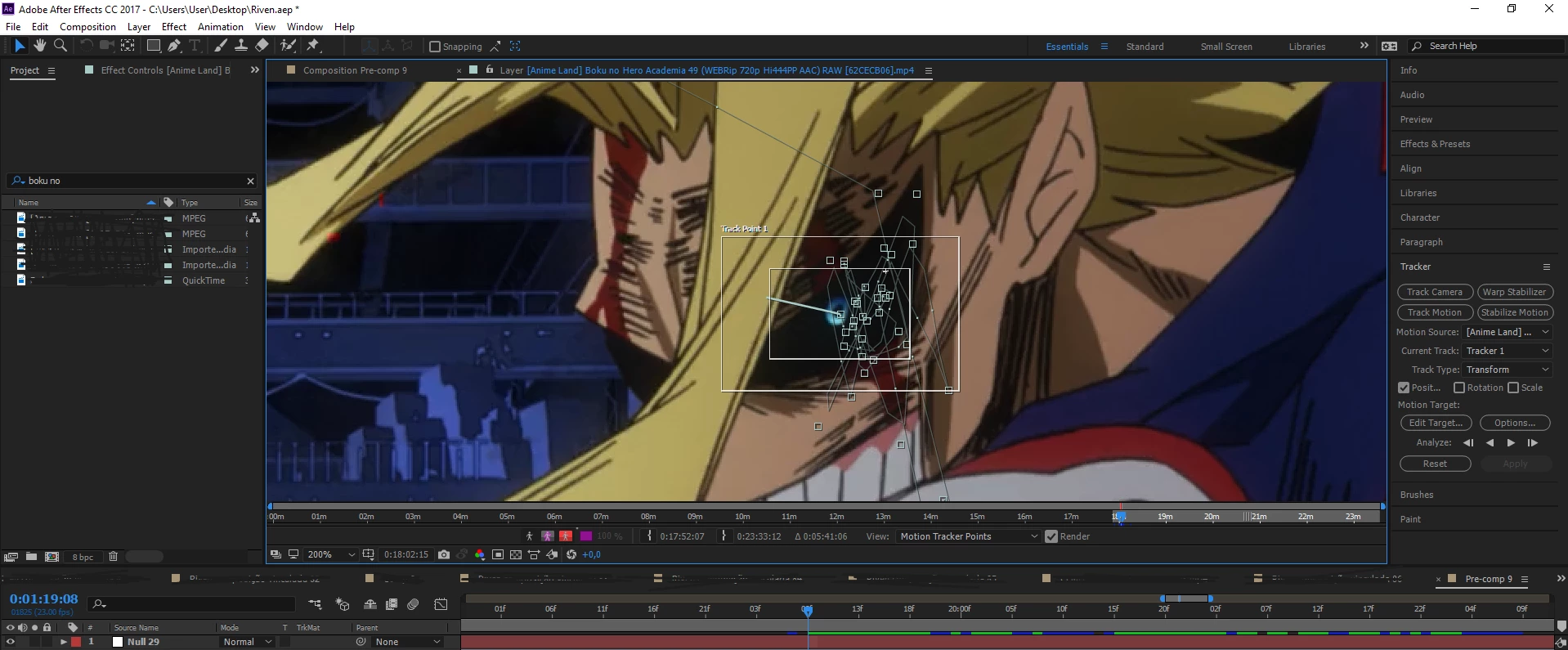Open the Normal blending mode dropdown
This screenshot has width=1568, height=650.
coord(247,642)
